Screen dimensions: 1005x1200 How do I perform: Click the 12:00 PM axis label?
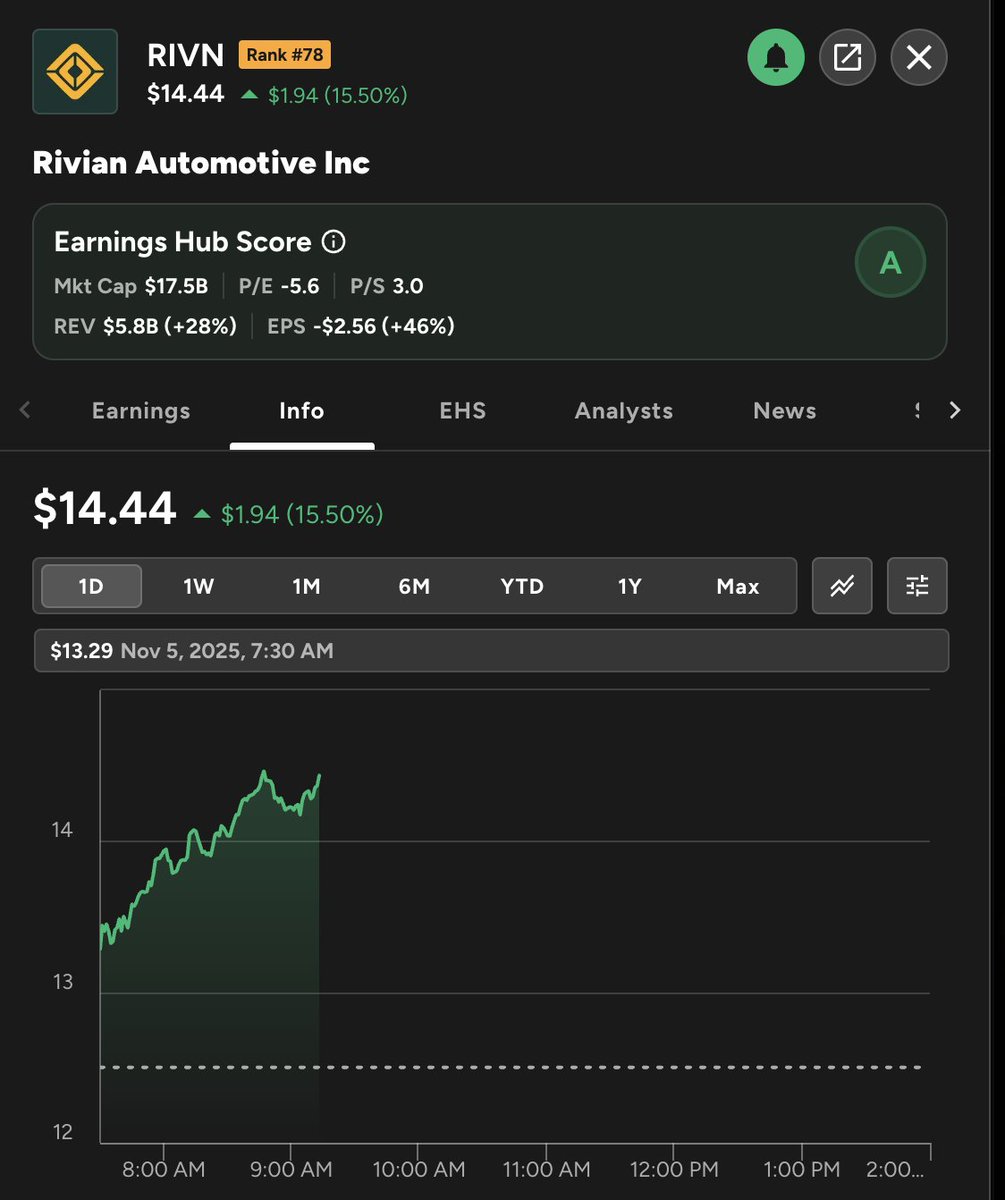(x=674, y=1170)
